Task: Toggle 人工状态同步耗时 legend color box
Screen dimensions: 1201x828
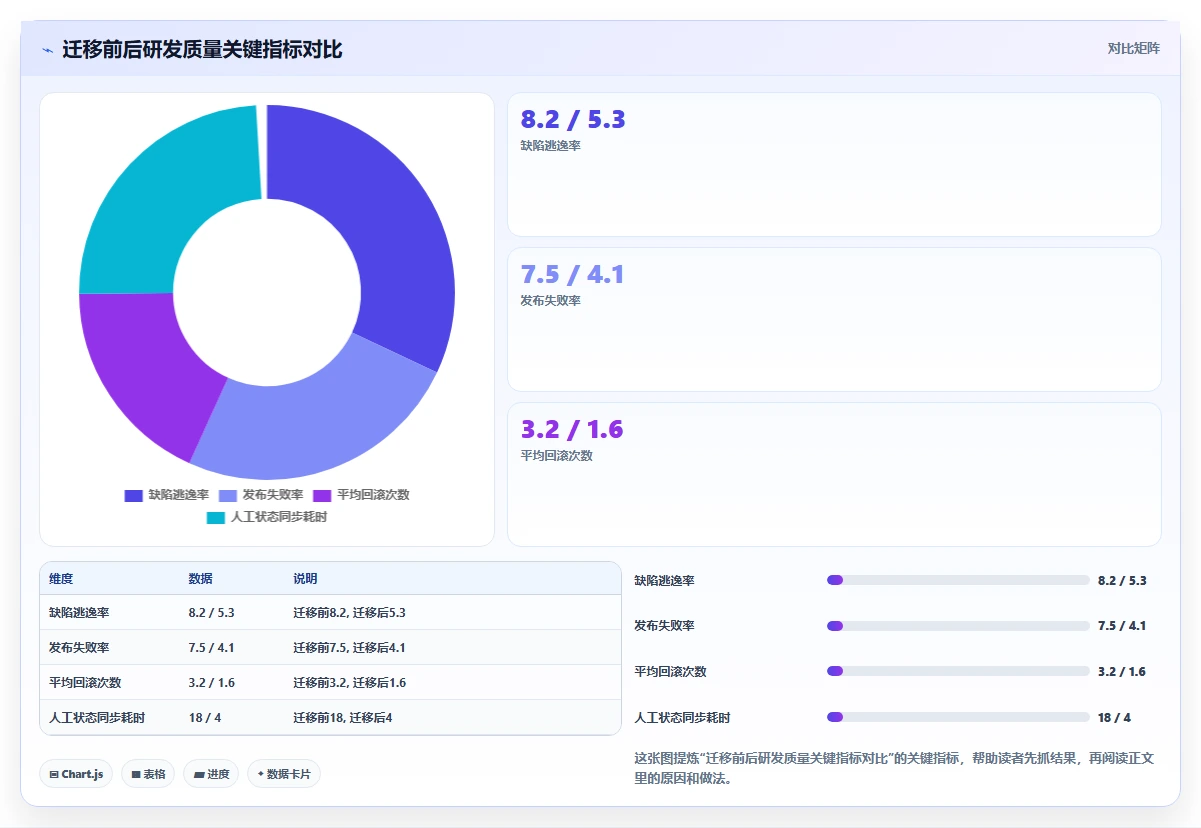Action: point(216,517)
